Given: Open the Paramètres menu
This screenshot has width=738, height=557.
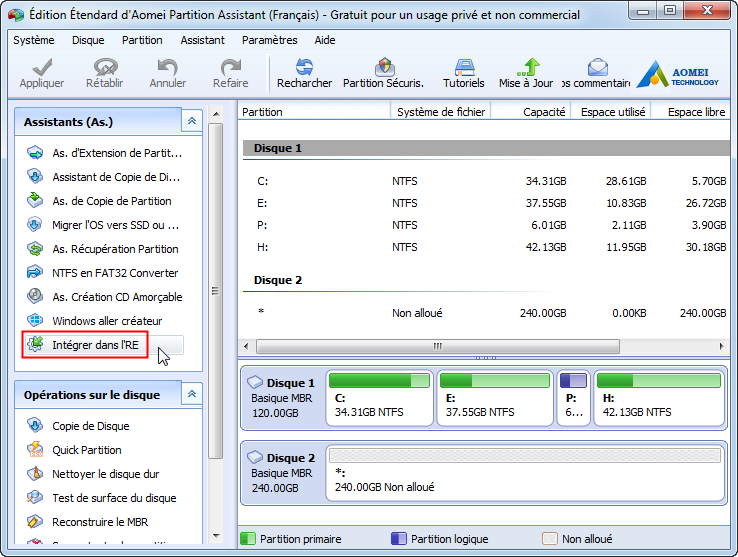Looking at the screenshot, I should [x=270, y=40].
